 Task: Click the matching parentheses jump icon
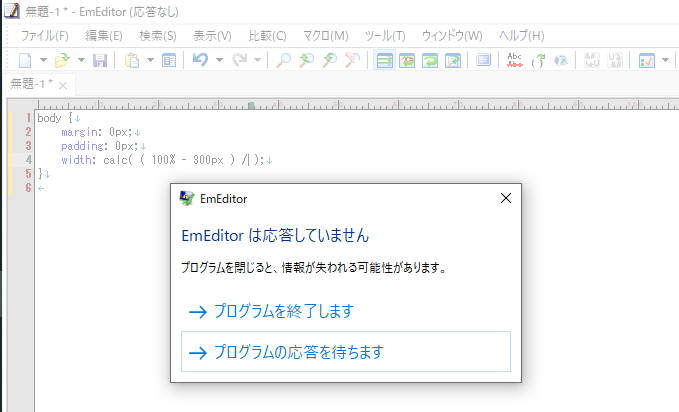[x=538, y=60]
